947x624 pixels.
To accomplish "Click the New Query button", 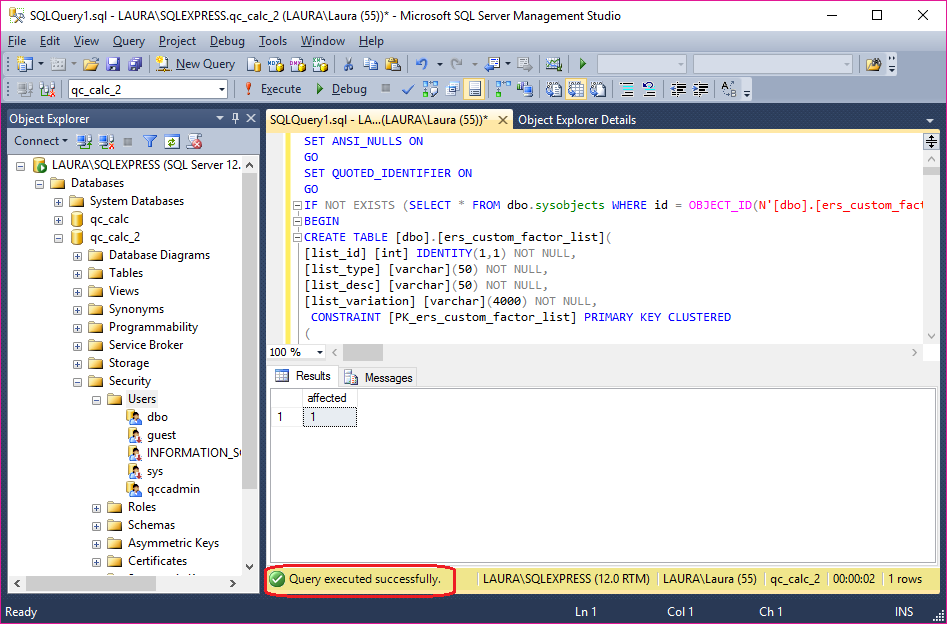I will (x=195, y=64).
